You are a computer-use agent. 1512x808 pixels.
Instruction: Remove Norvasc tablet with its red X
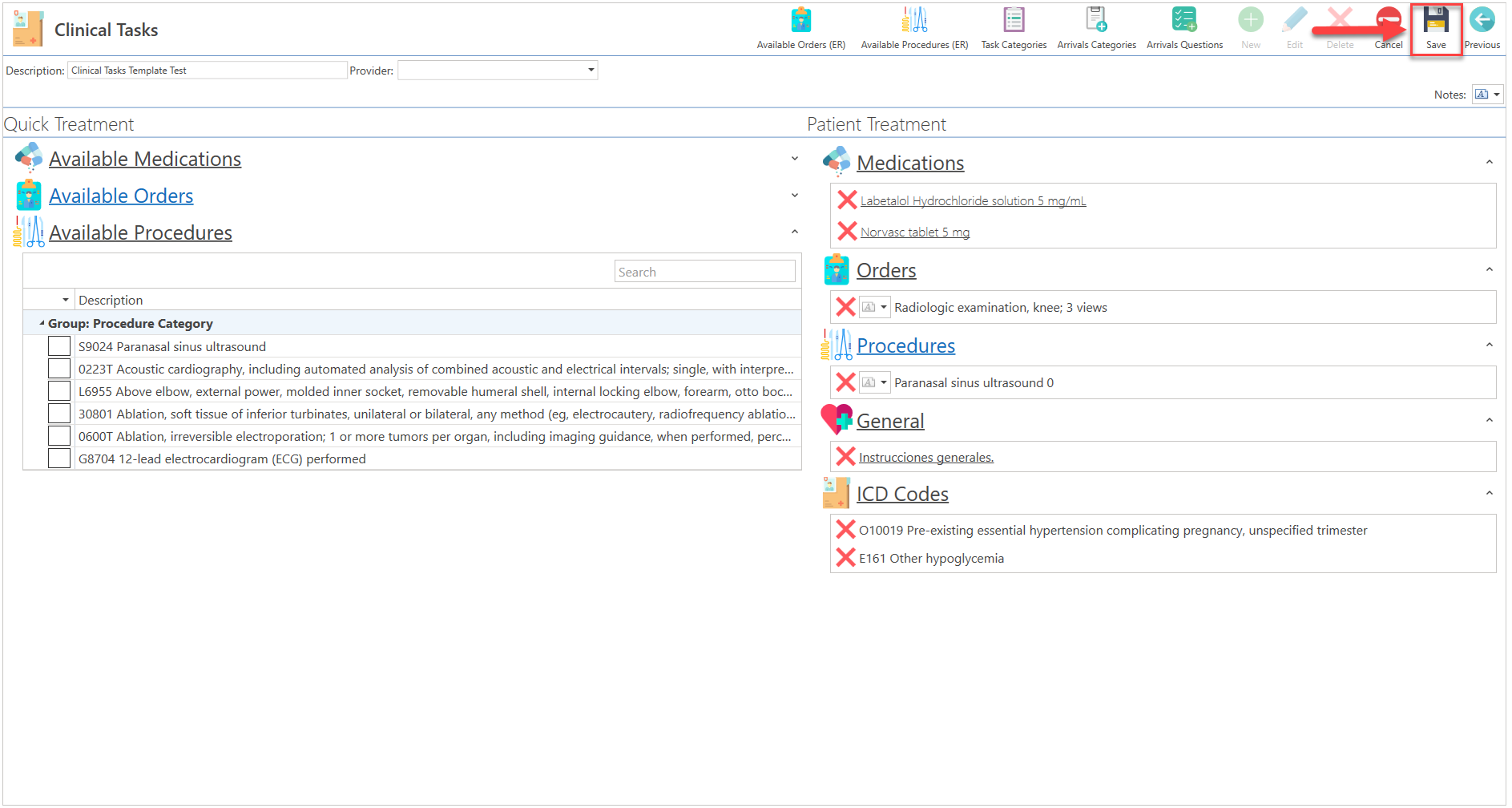[x=847, y=231]
